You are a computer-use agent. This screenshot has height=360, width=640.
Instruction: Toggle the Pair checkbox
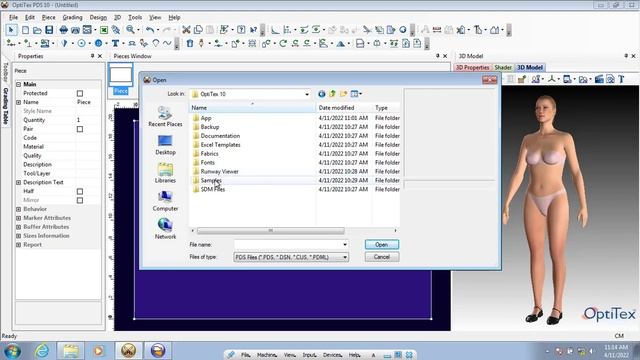tap(80, 129)
